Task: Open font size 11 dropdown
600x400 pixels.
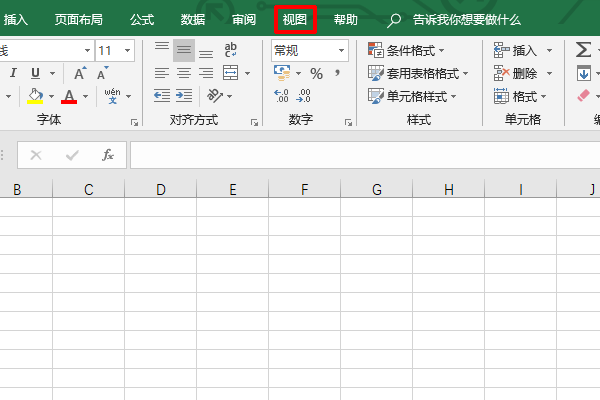Action: click(x=127, y=50)
